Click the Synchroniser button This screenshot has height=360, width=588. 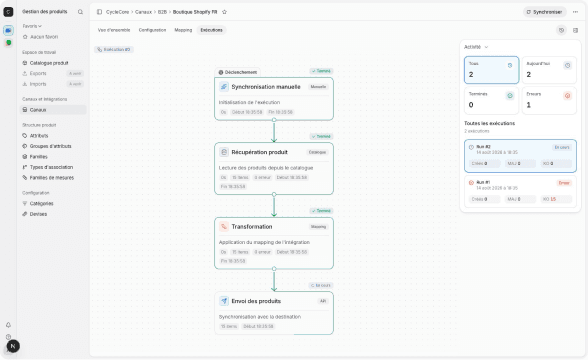tap(544, 12)
